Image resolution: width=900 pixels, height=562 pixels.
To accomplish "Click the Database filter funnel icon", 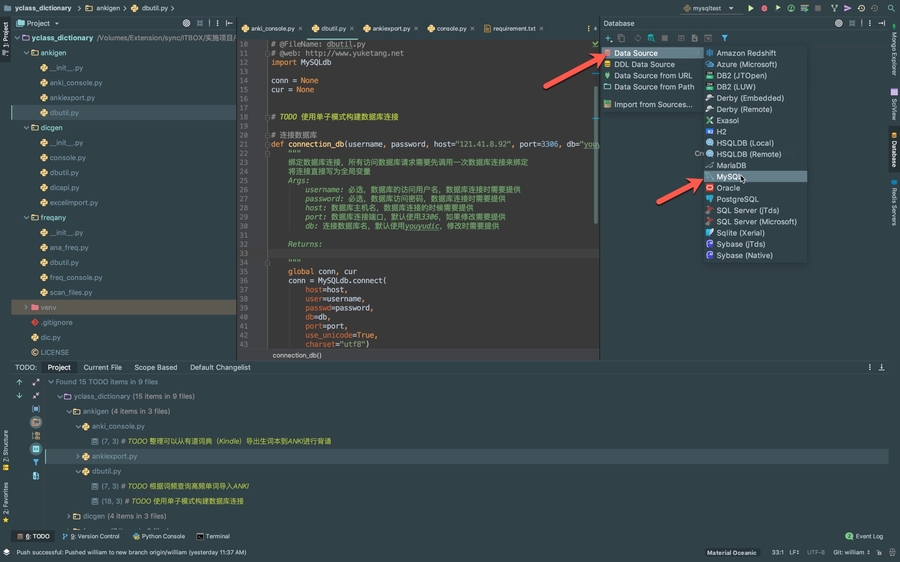I will tap(725, 38).
